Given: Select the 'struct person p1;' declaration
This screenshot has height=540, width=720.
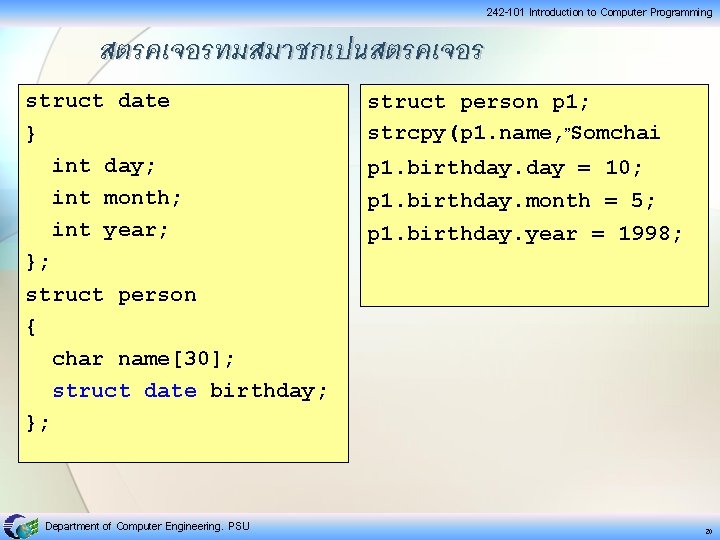Looking at the screenshot, I should (x=478, y=102).
